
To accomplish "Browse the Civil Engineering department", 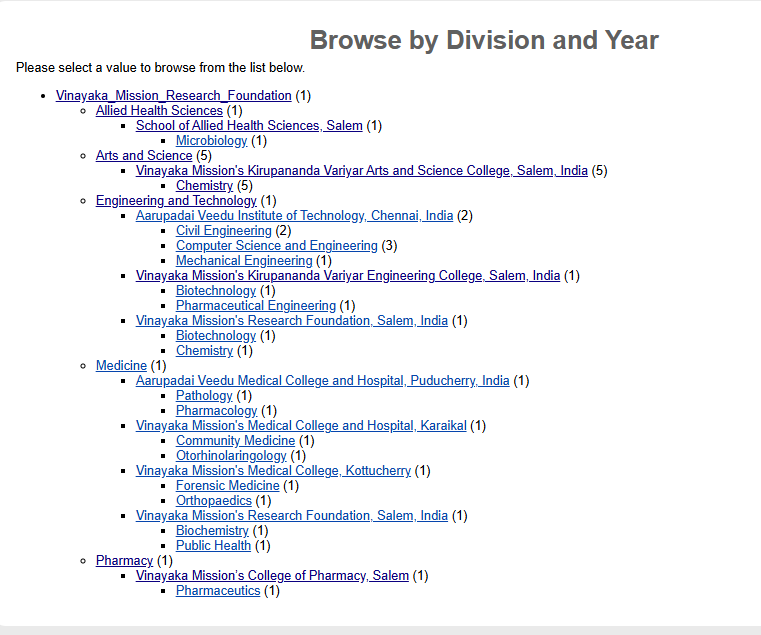I will click(224, 231).
